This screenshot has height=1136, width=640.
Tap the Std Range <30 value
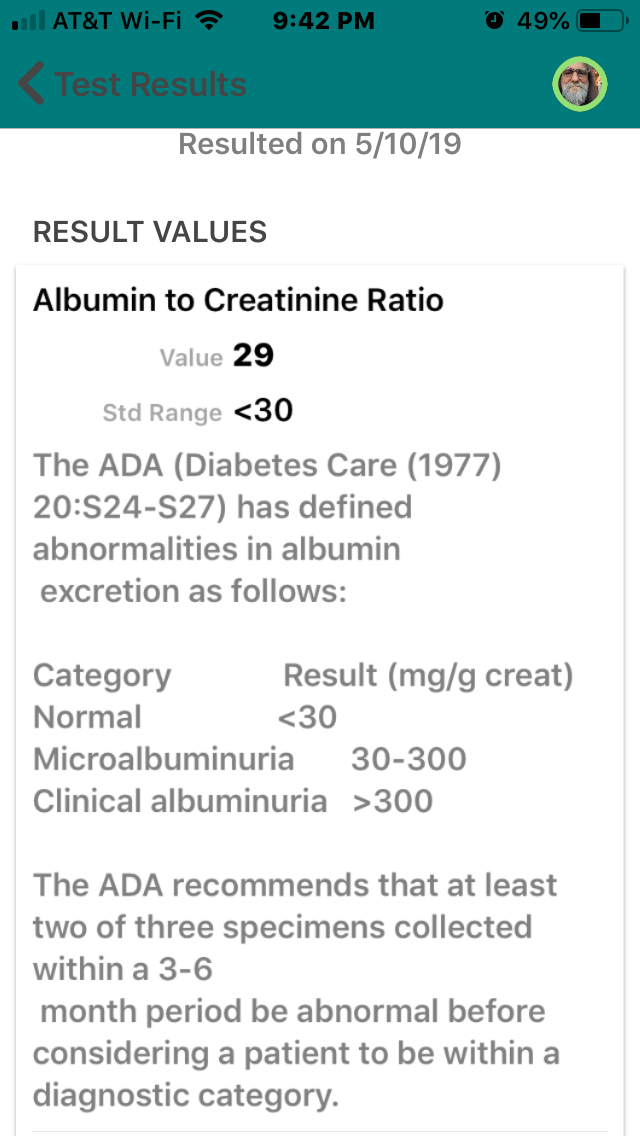point(263,411)
